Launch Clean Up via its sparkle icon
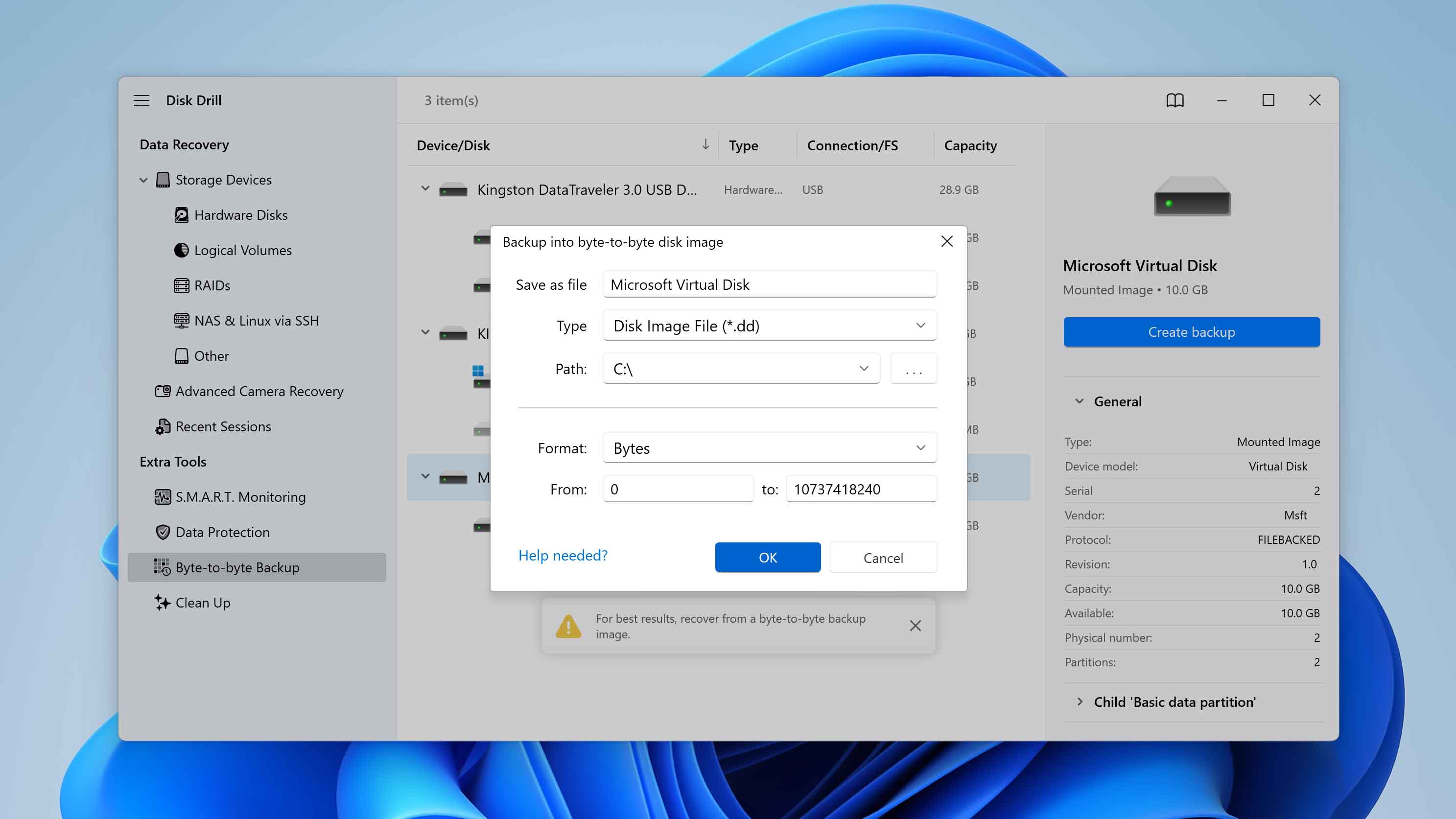Image resolution: width=1456 pixels, height=819 pixels. coord(162,603)
